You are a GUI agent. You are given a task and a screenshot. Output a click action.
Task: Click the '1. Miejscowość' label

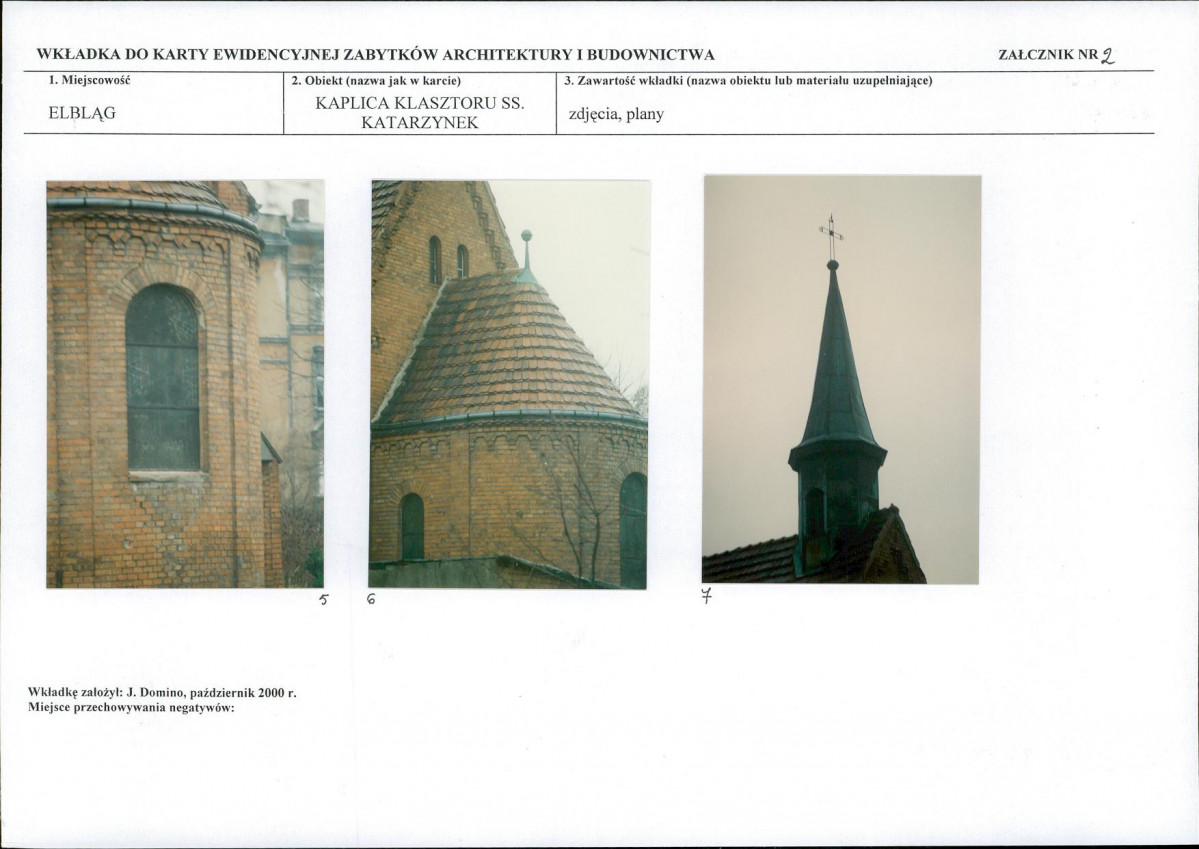(x=89, y=80)
